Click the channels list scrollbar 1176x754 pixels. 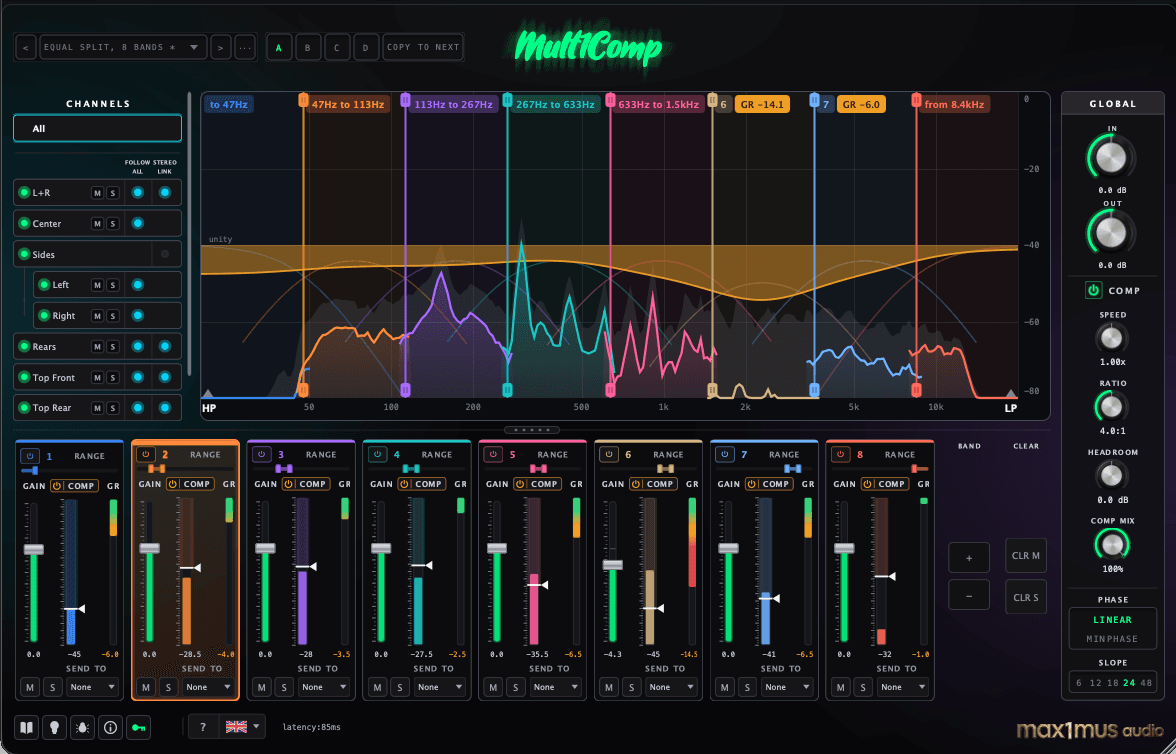(190, 233)
